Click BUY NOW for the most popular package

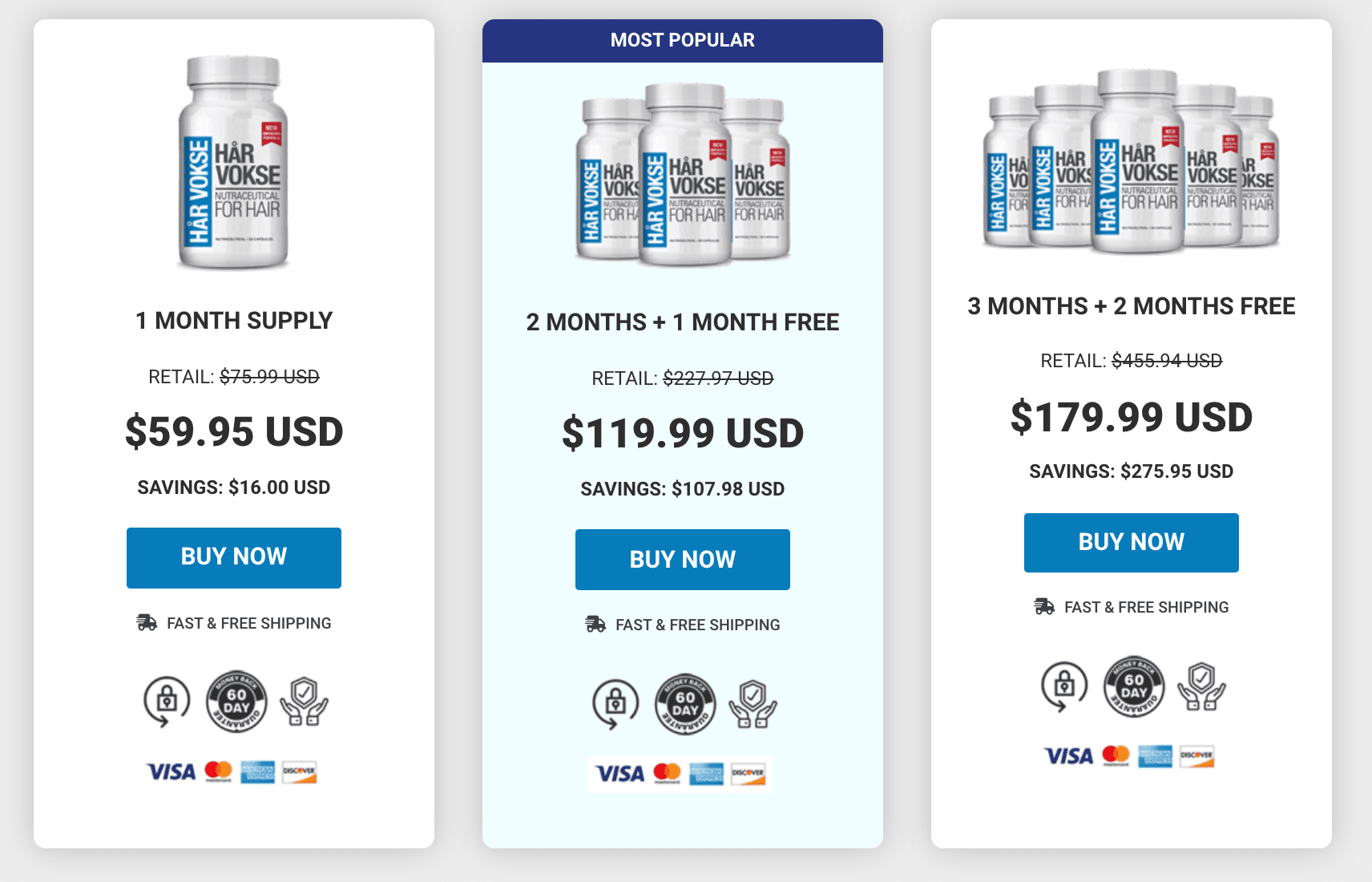point(683,559)
